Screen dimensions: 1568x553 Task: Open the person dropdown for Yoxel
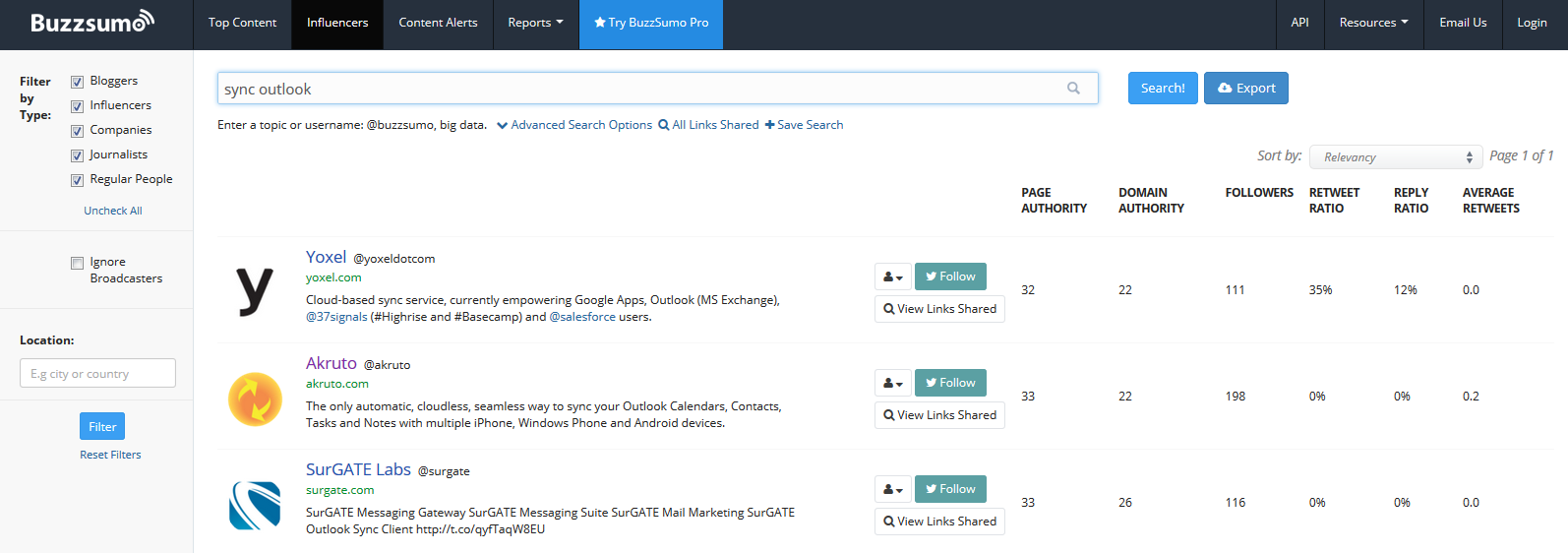(x=892, y=276)
